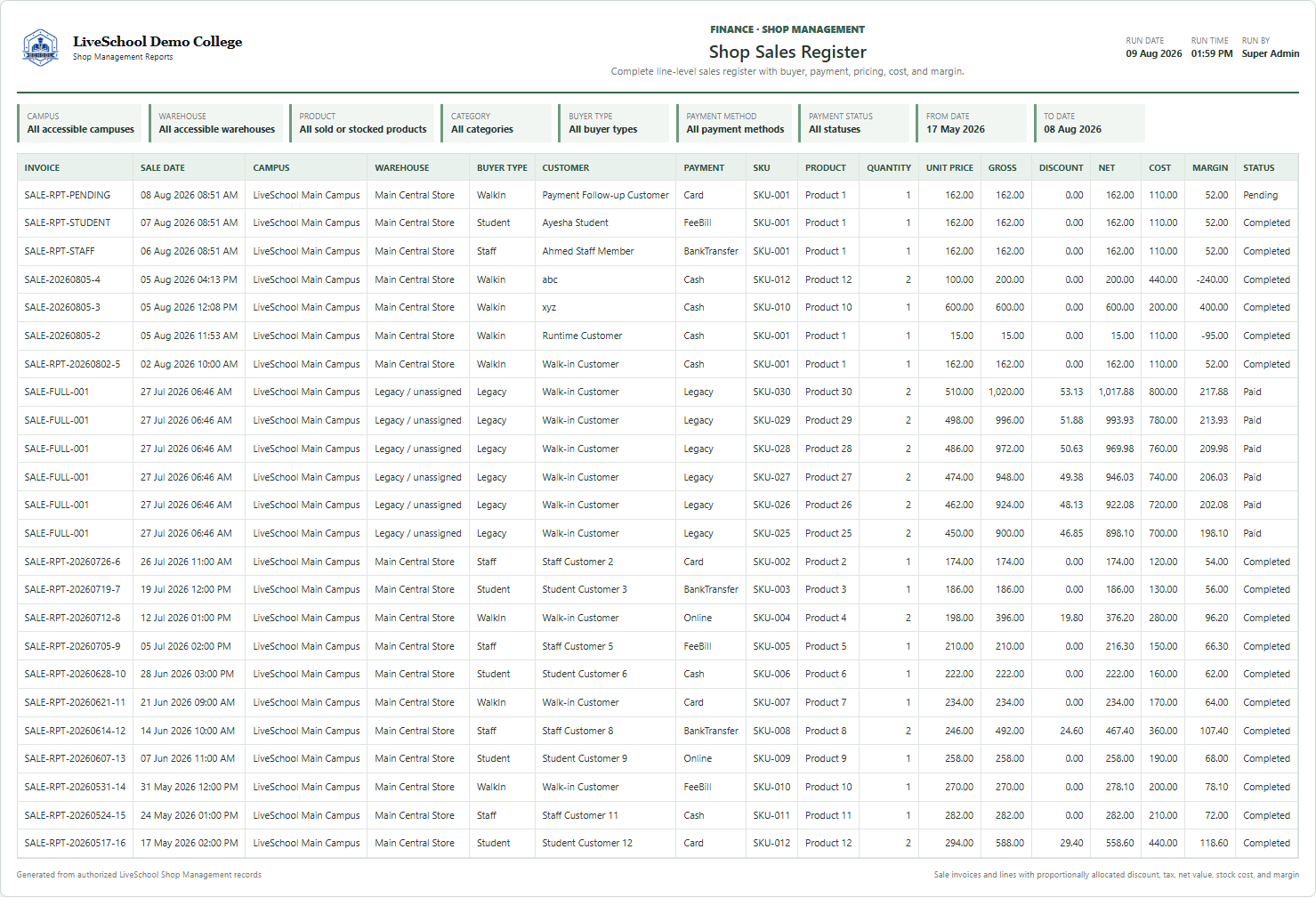The height and width of the screenshot is (898, 1316).
Task: Click customer 'Staff Customer 8'
Action: coord(577,731)
